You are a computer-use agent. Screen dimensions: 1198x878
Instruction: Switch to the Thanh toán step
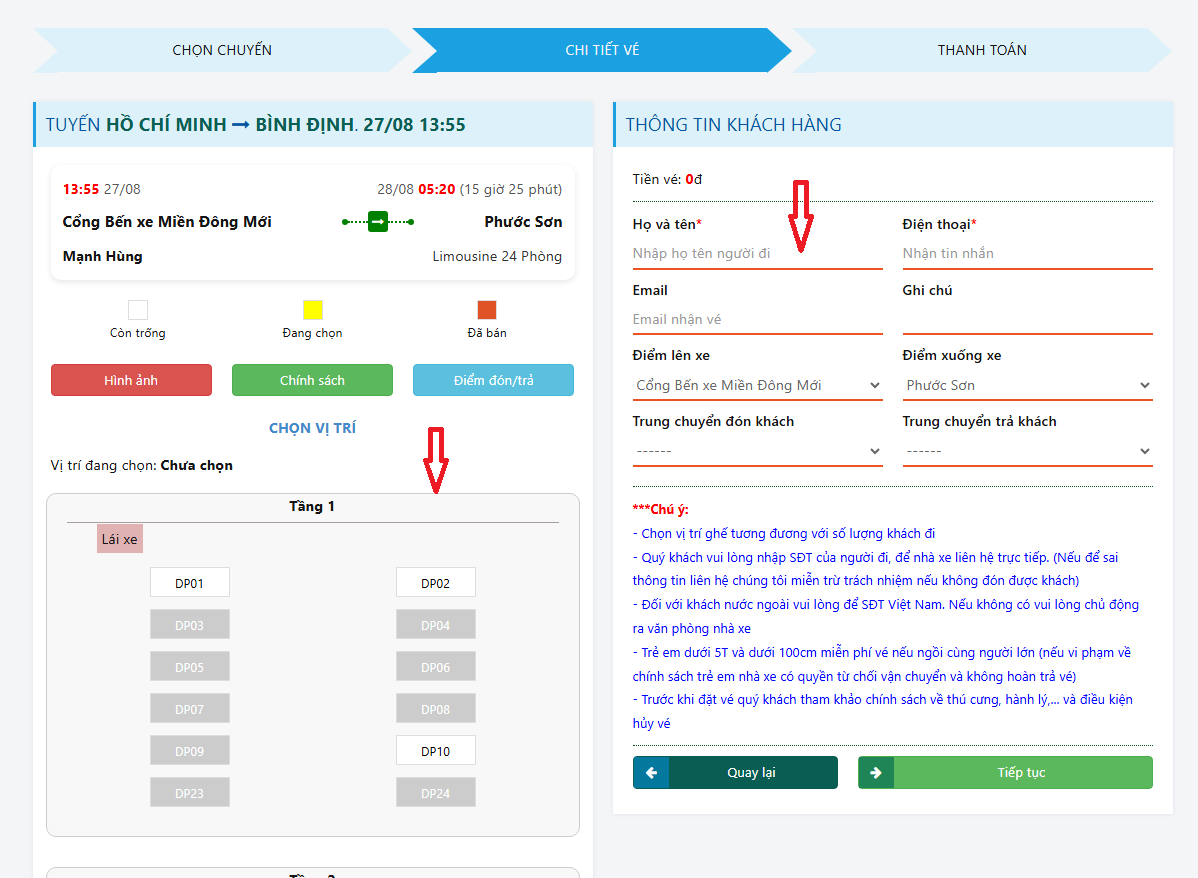click(x=981, y=50)
